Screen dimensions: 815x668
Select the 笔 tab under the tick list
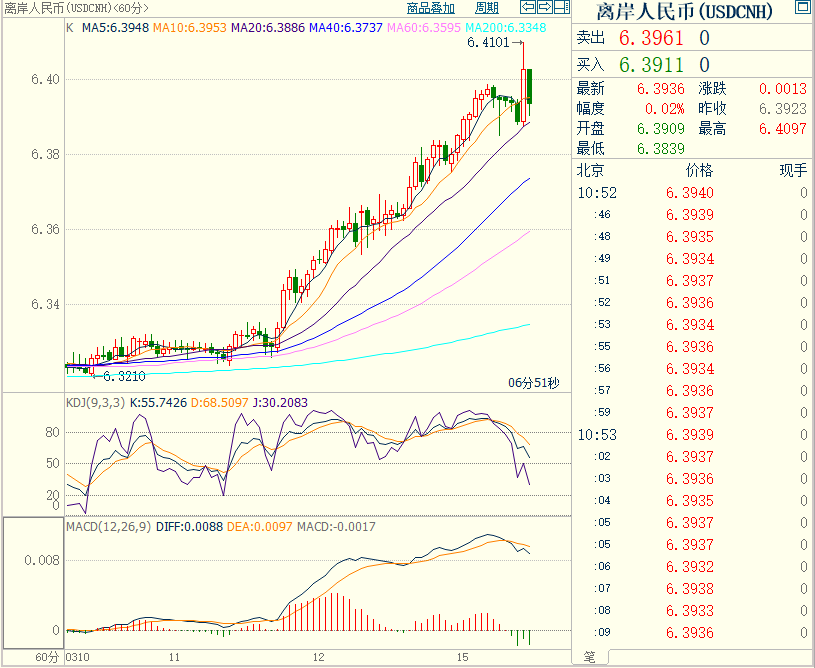point(589,657)
